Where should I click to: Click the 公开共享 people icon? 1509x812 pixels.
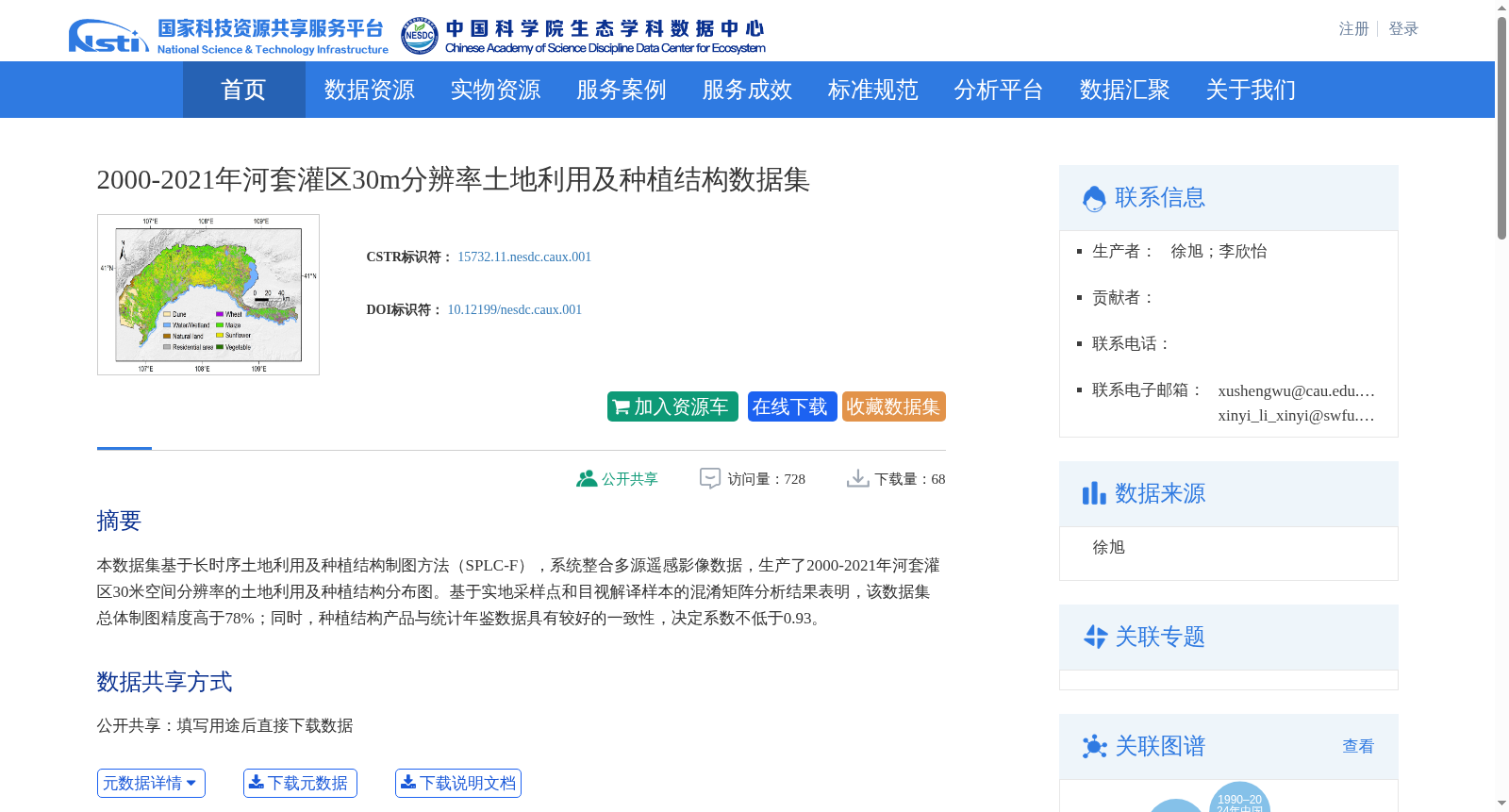pos(586,479)
